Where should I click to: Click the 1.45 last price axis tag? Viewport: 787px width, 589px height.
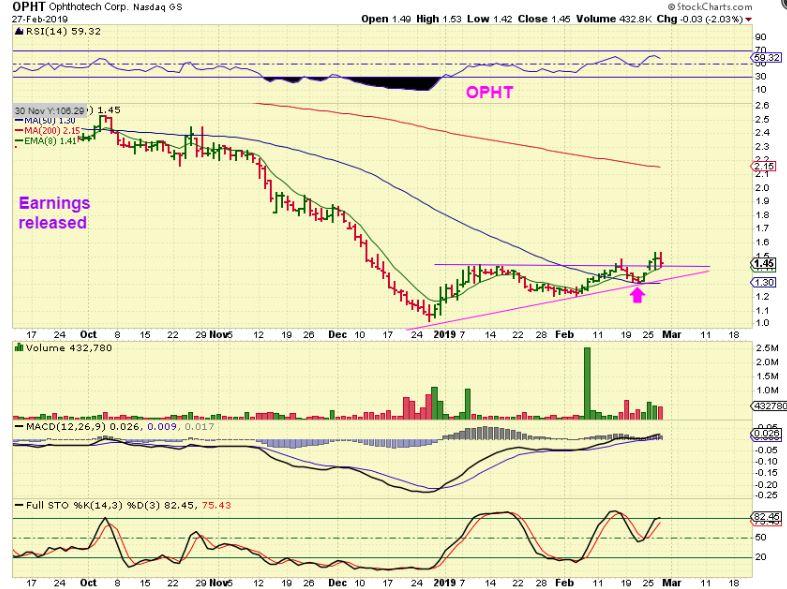pos(763,263)
